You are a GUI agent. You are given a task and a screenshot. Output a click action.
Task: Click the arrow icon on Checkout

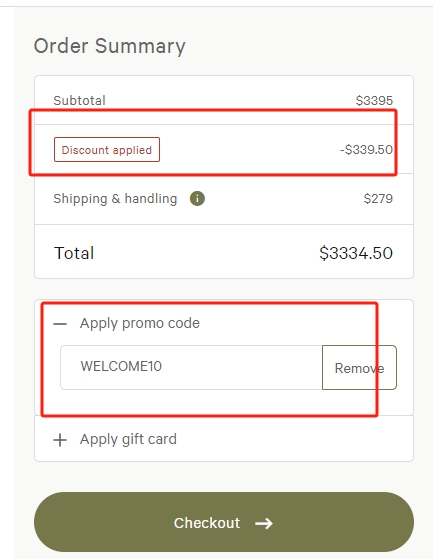coord(264,523)
